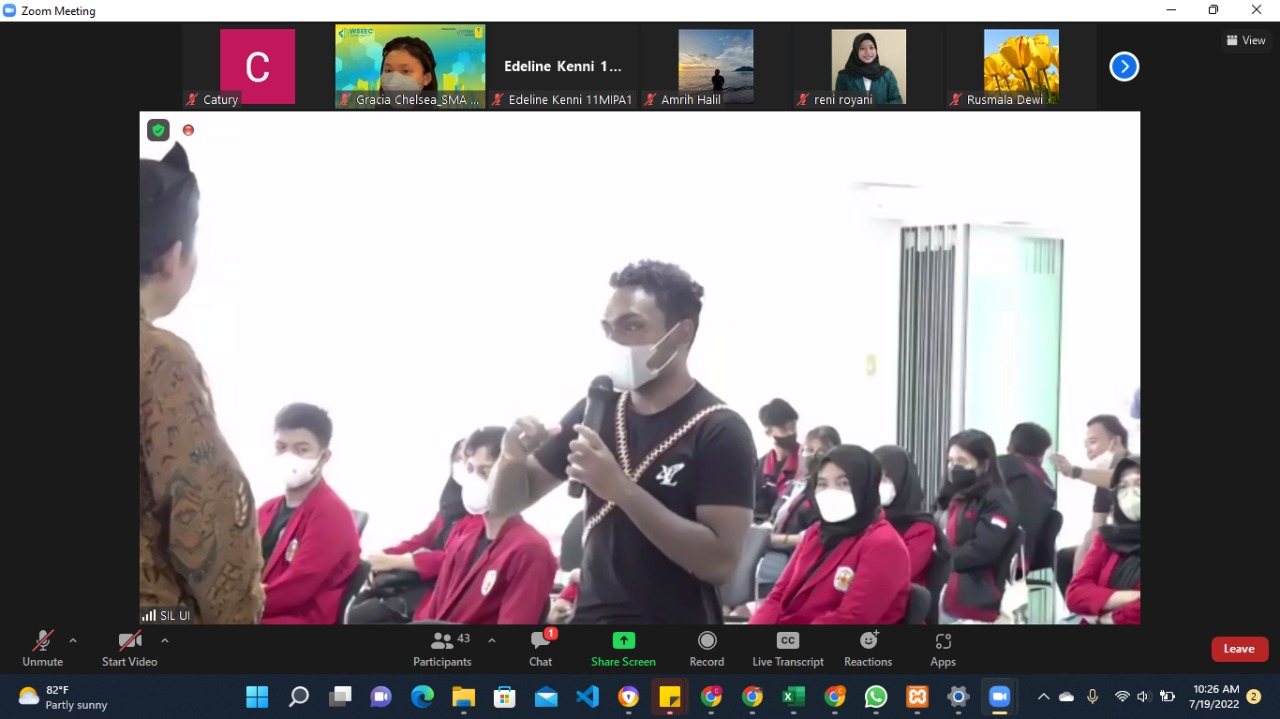The image size is (1280, 719).
Task: Enable Live Transcript captions
Action: coord(787,648)
